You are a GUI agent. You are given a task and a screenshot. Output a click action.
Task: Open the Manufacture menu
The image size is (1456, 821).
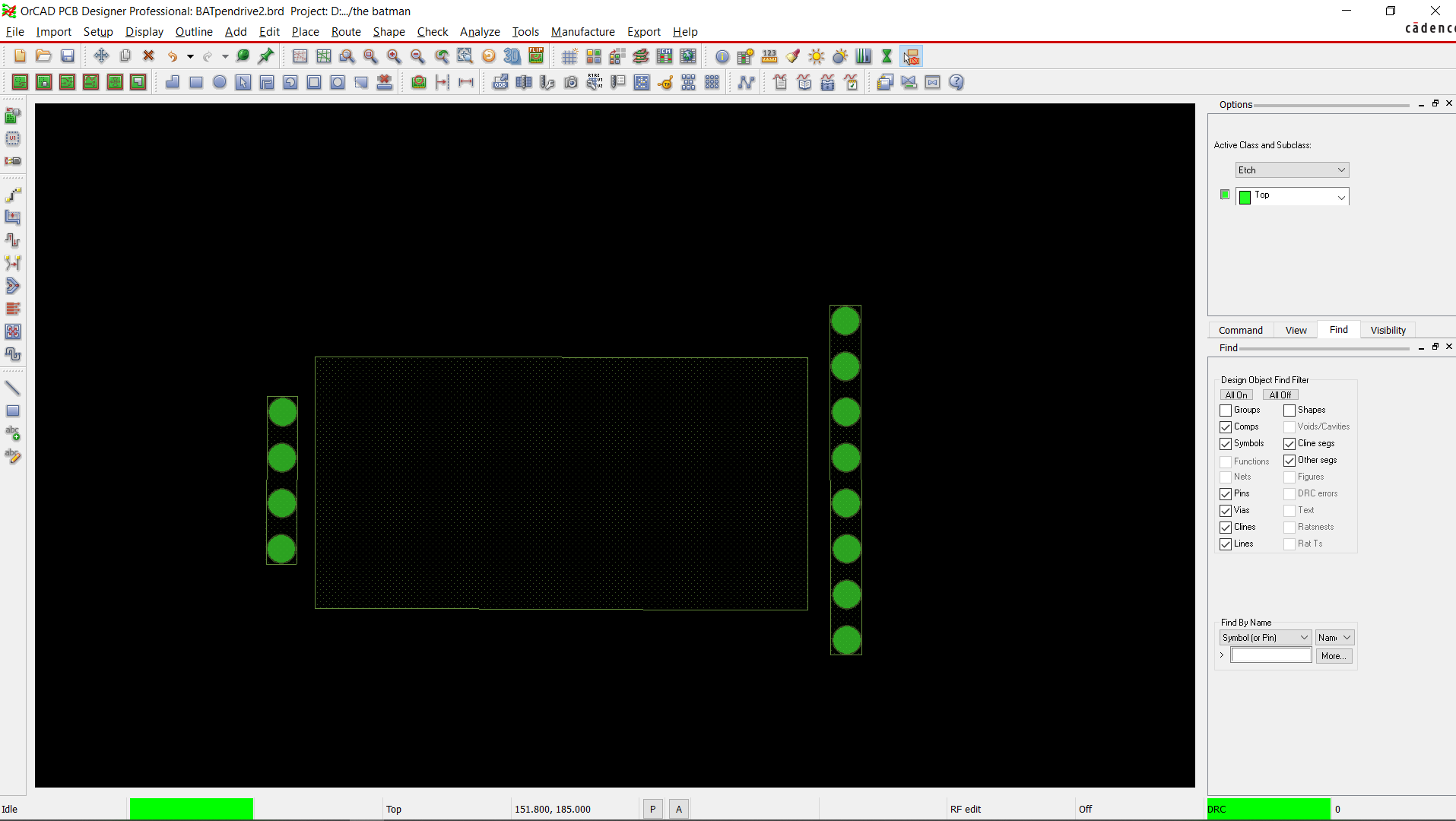582,31
